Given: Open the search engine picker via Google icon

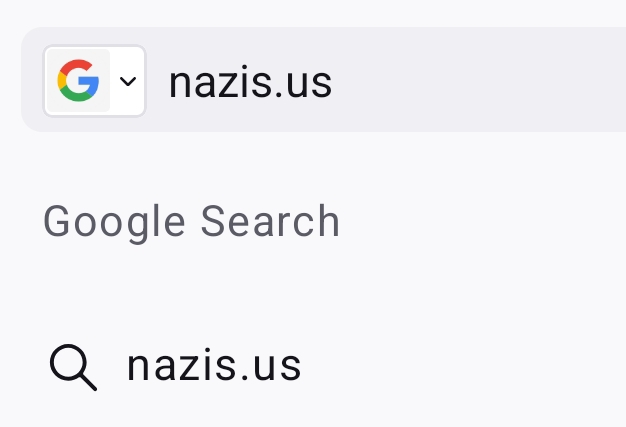Looking at the screenshot, I should point(78,81).
